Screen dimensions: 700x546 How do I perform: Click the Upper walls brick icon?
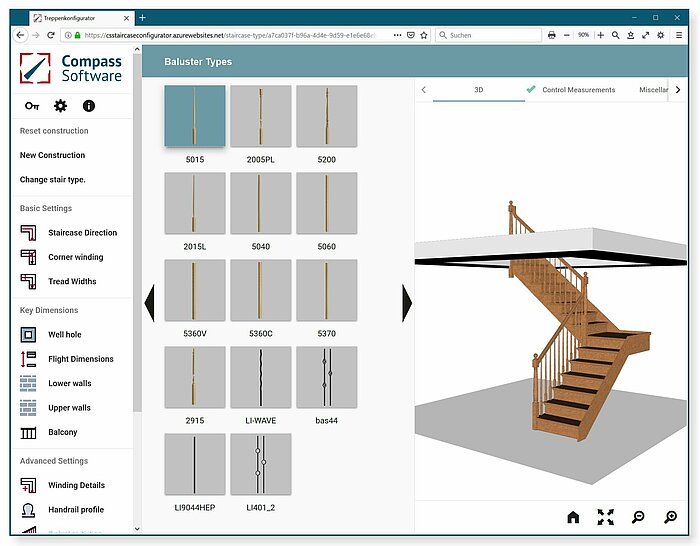[x=28, y=408]
